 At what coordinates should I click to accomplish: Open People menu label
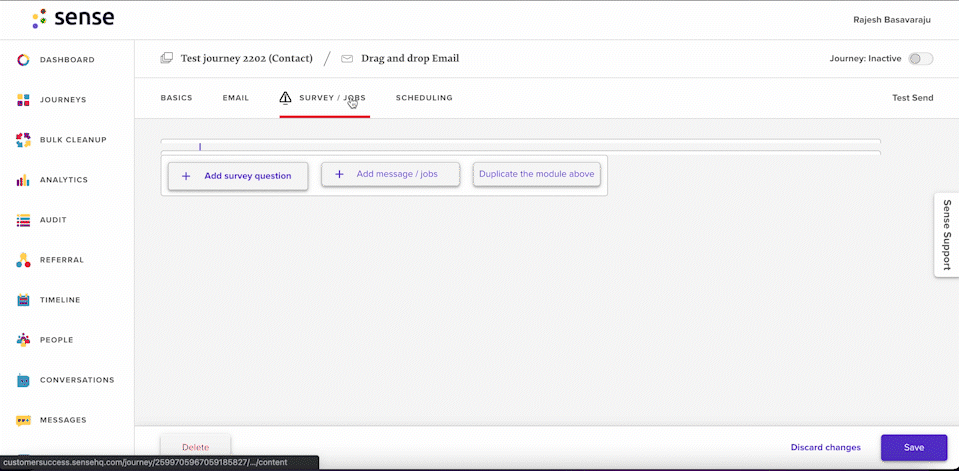coord(56,340)
